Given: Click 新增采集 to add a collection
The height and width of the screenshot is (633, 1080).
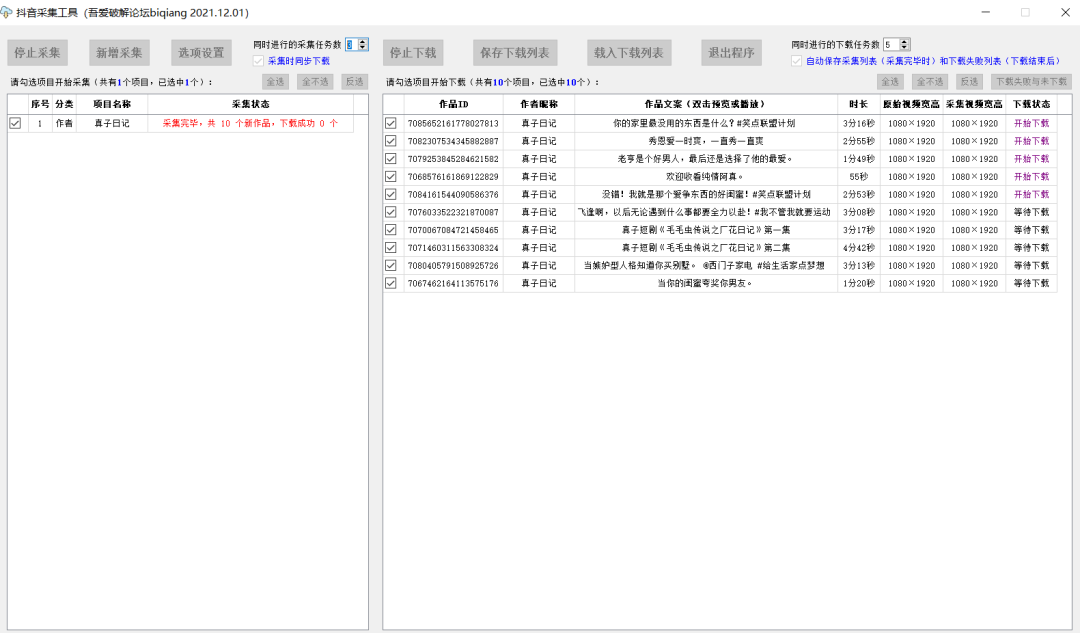Looking at the screenshot, I should (119, 53).
